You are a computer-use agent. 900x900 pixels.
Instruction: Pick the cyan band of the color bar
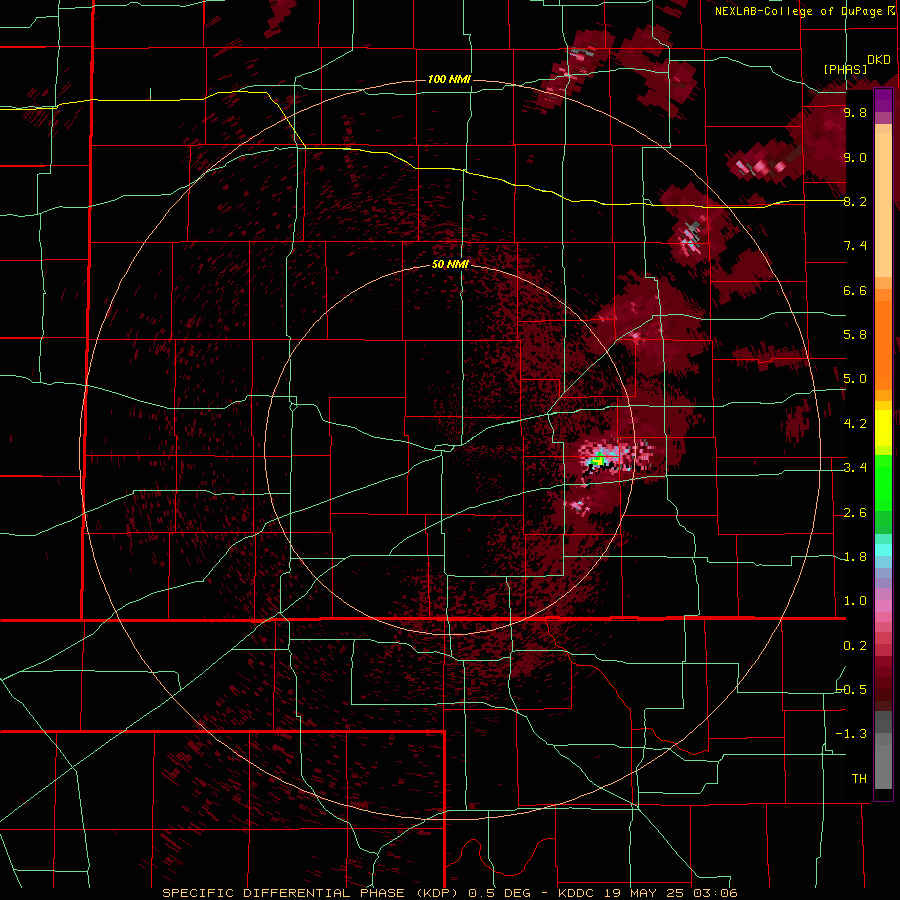click(x=883, y=549)
